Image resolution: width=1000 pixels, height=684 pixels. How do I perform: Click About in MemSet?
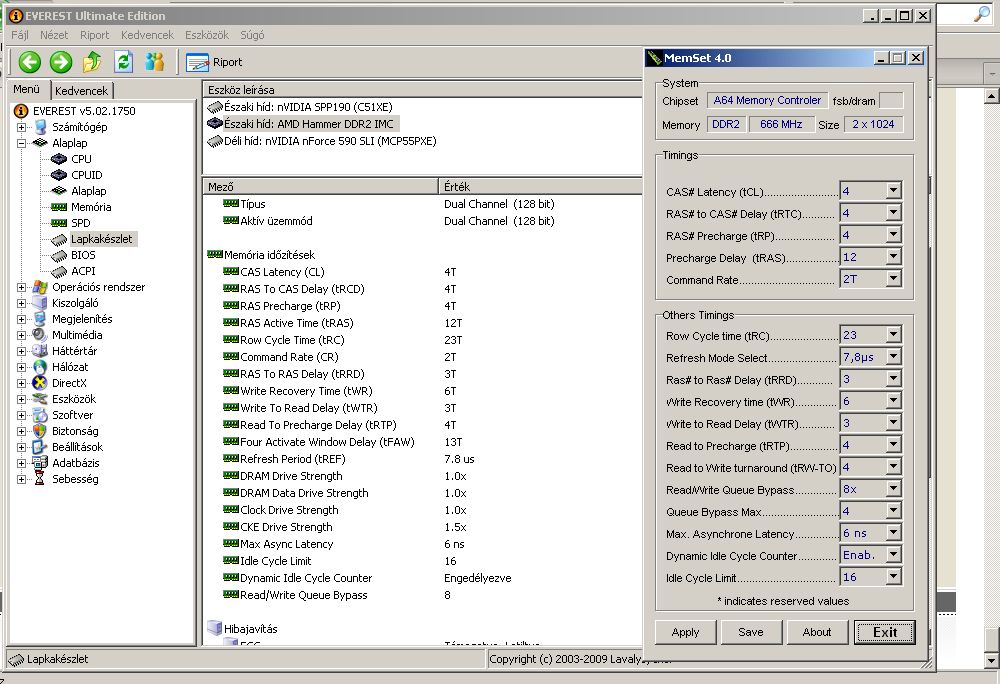[x=817, y=632]
